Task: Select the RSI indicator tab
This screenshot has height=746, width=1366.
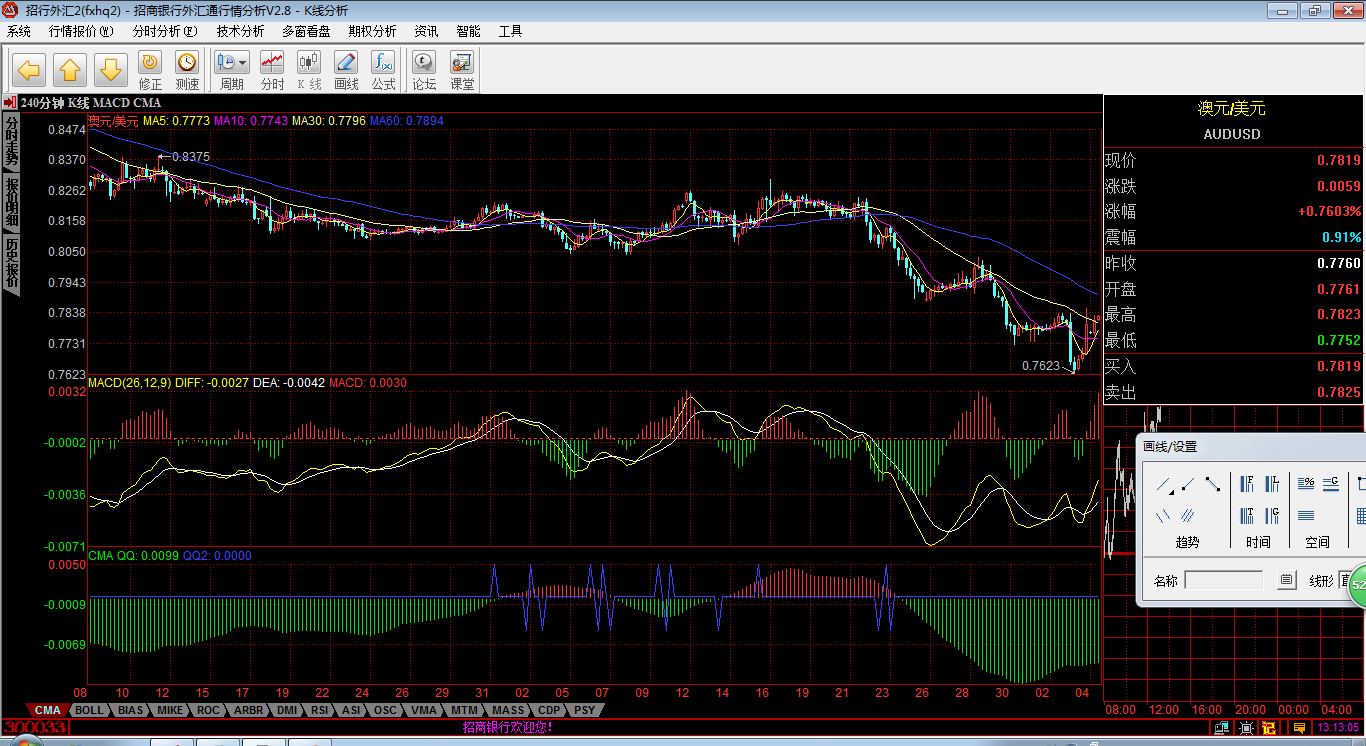Action: click(319, 711)
